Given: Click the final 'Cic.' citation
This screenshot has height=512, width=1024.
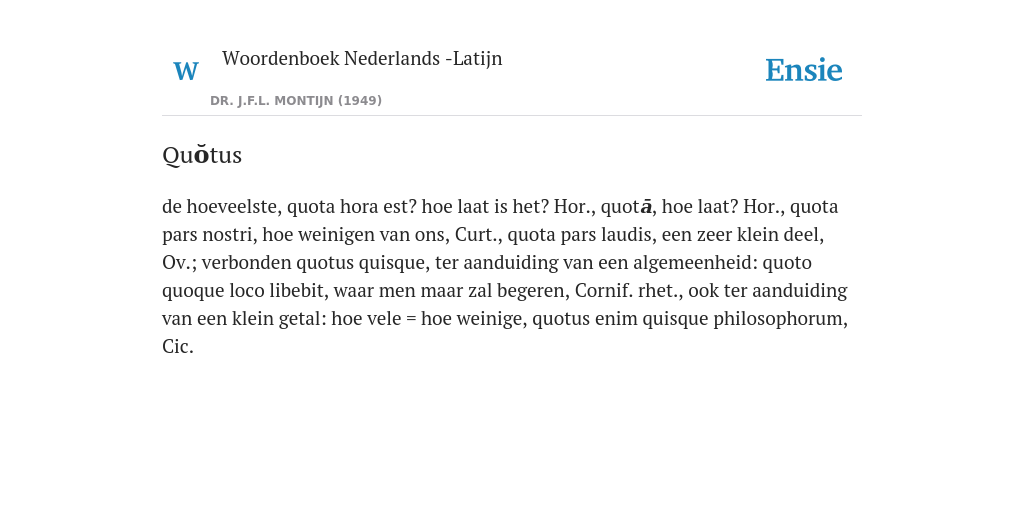Looking at the screenshot, I should (178, 347).
